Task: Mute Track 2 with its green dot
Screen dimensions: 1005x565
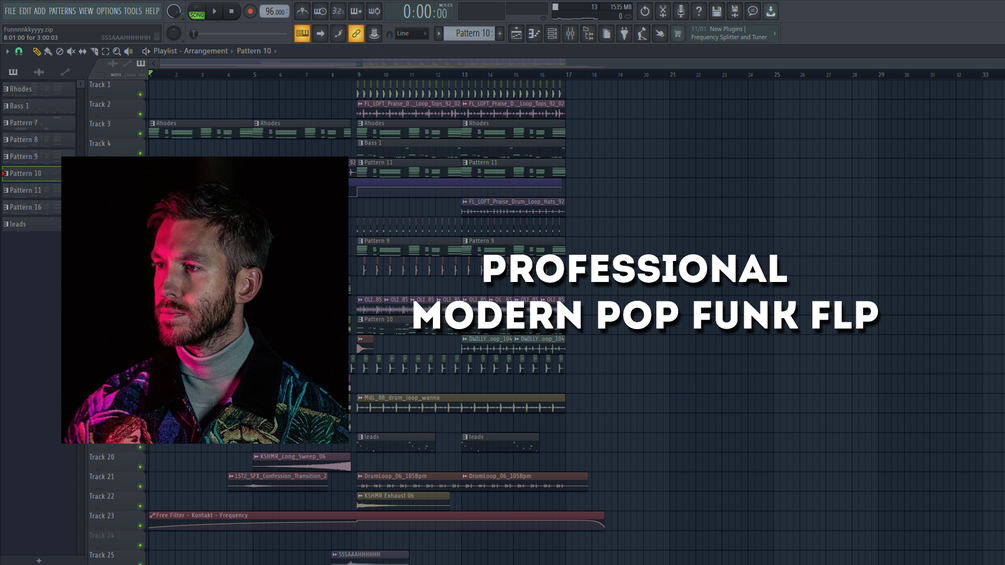Action: tap(140, 114)
